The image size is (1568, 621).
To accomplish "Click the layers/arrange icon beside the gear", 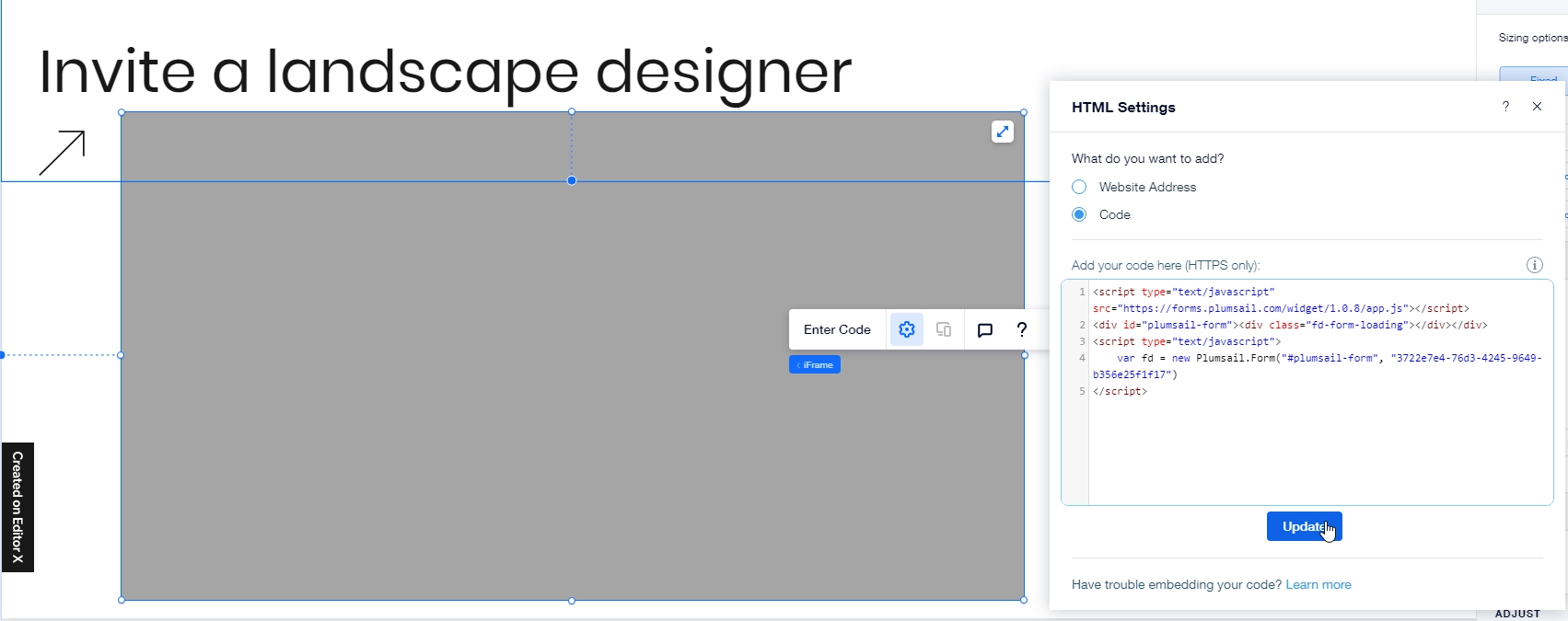I will pos(944,329).
